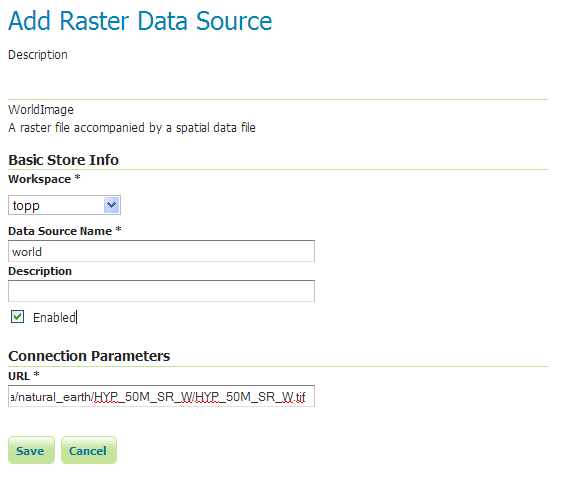Click the Save button

click(31, 450)
